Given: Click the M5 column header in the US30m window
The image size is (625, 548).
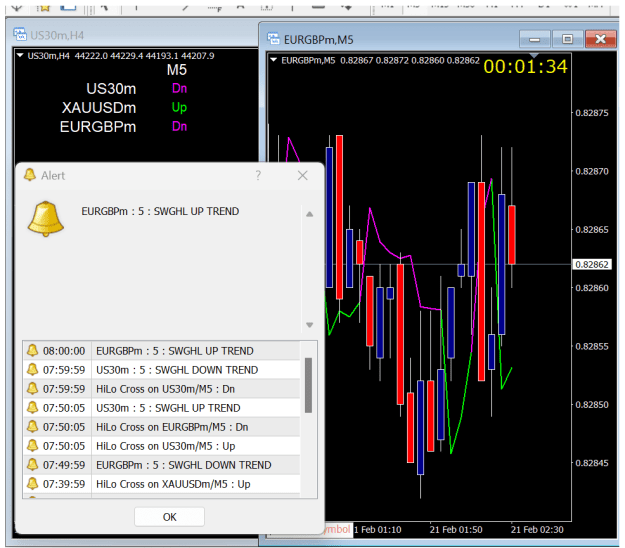Looking at the screenshot, I should [x=177, y=70].
